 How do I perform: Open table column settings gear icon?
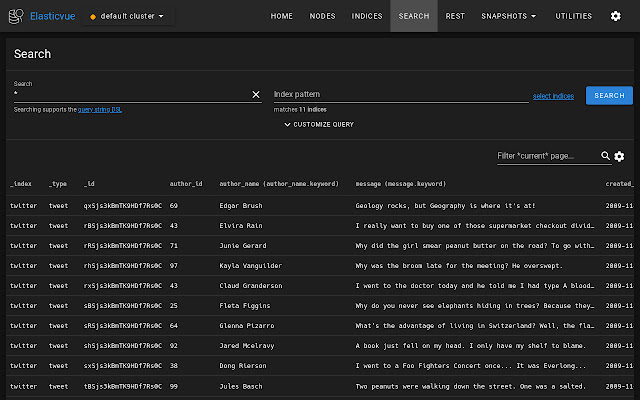pos(619,156)
